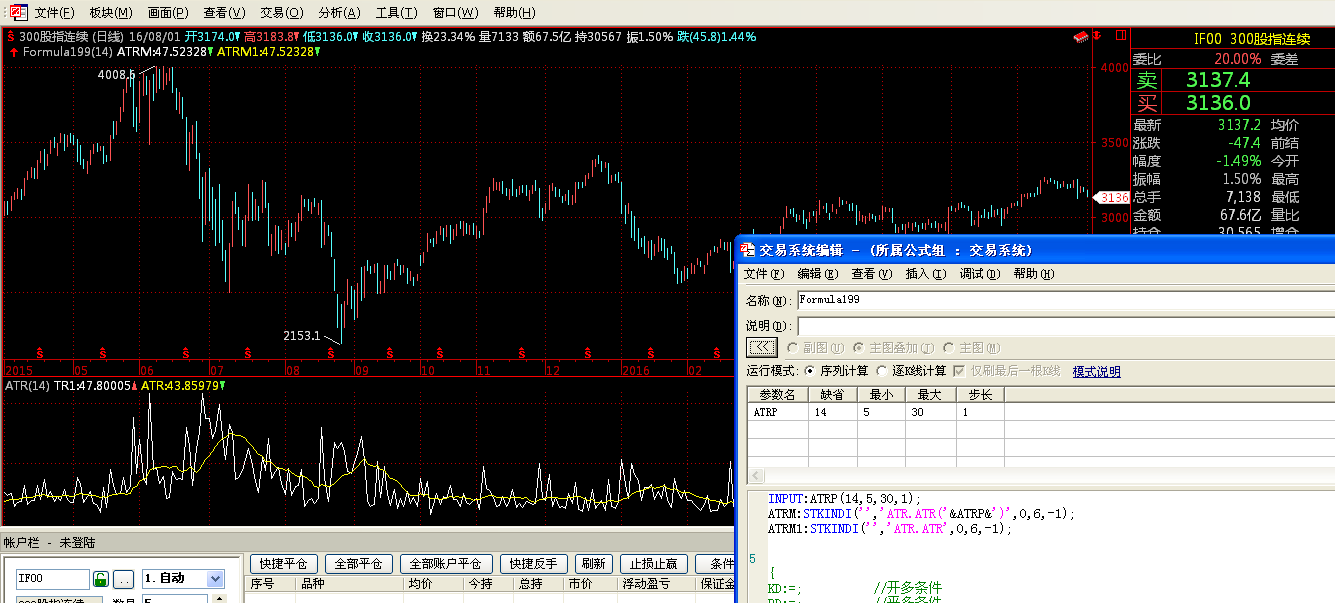Screen dimensions: 1335x603
Task: Click the app logo icon beside 文件 menu
Action: pos(18,12)
